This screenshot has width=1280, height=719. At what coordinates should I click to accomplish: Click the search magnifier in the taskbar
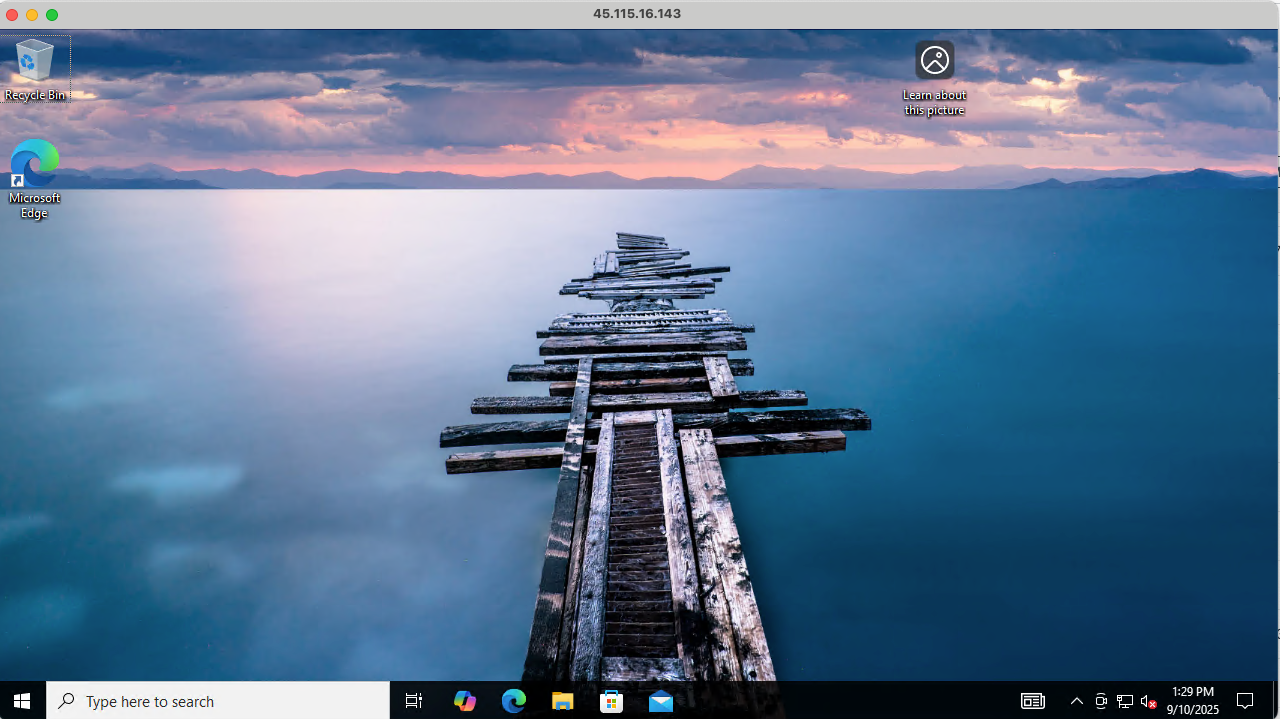(66, 701)
